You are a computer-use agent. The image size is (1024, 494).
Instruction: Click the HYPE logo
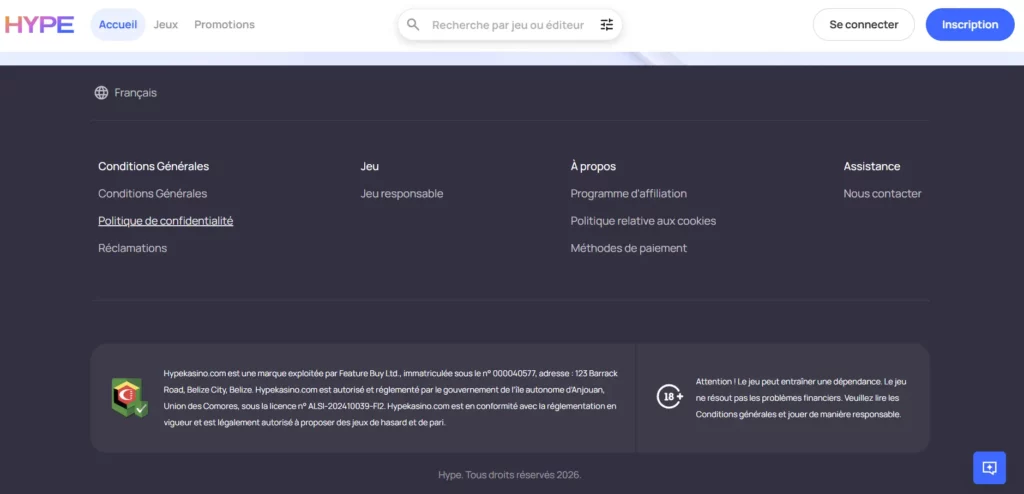[x=39, y=25]
